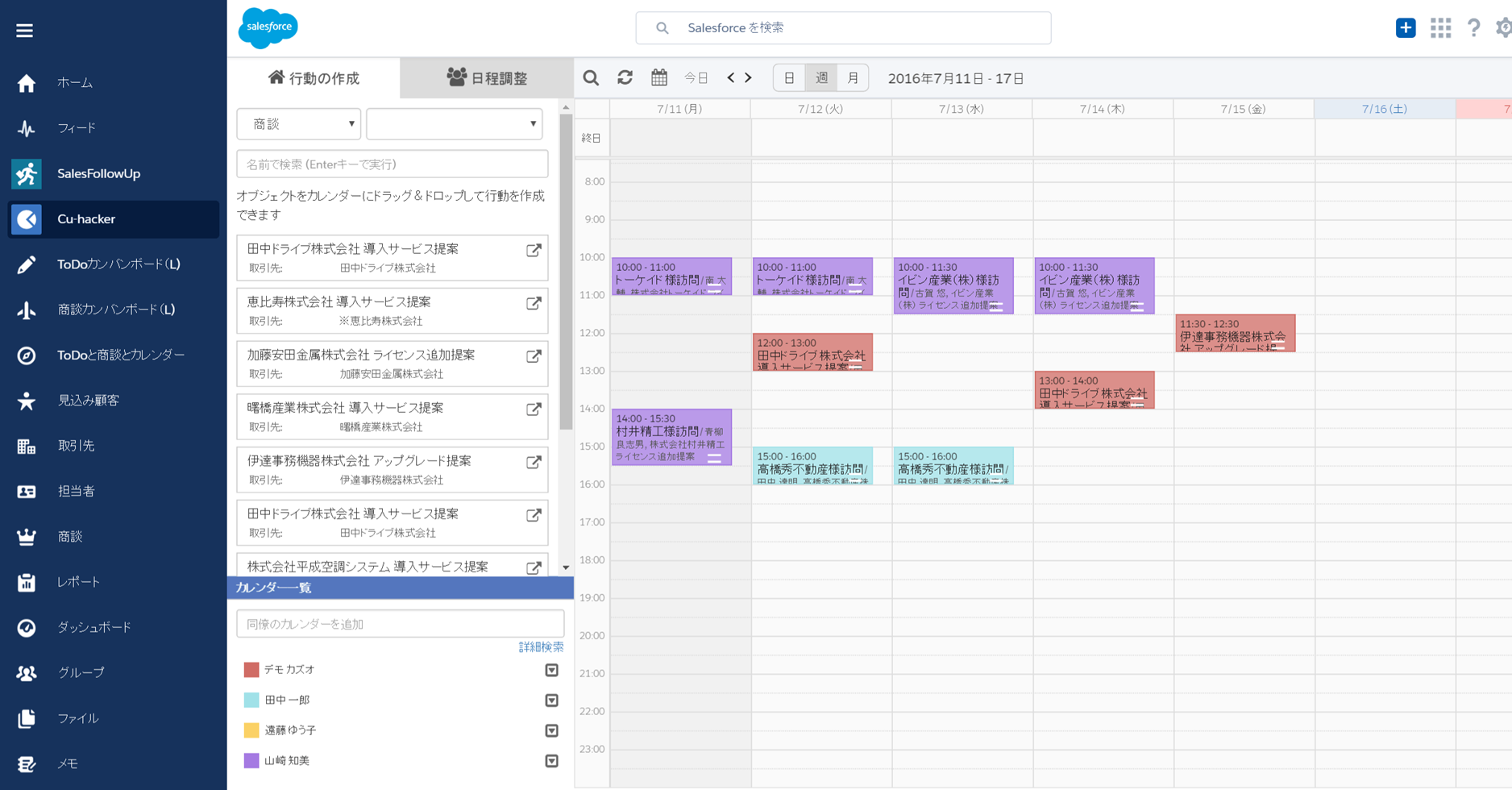This screenshot has width=1512, height=790.
Task: Focus the 名前で検索 search field
Action: click(x=393, y=164)
